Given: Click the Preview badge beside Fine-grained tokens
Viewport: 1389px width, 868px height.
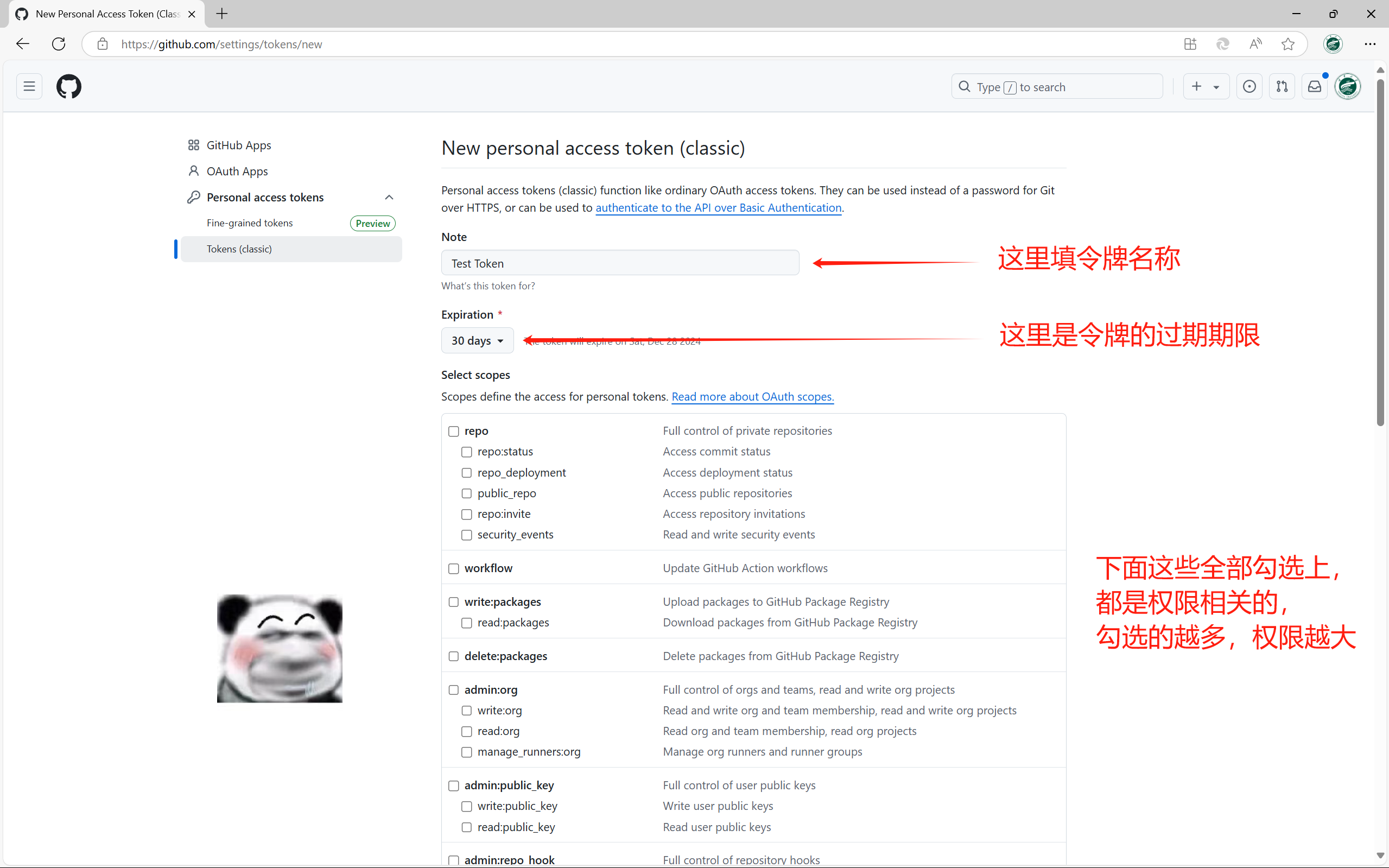Looking at the screenshot, I should coord(372,223).
